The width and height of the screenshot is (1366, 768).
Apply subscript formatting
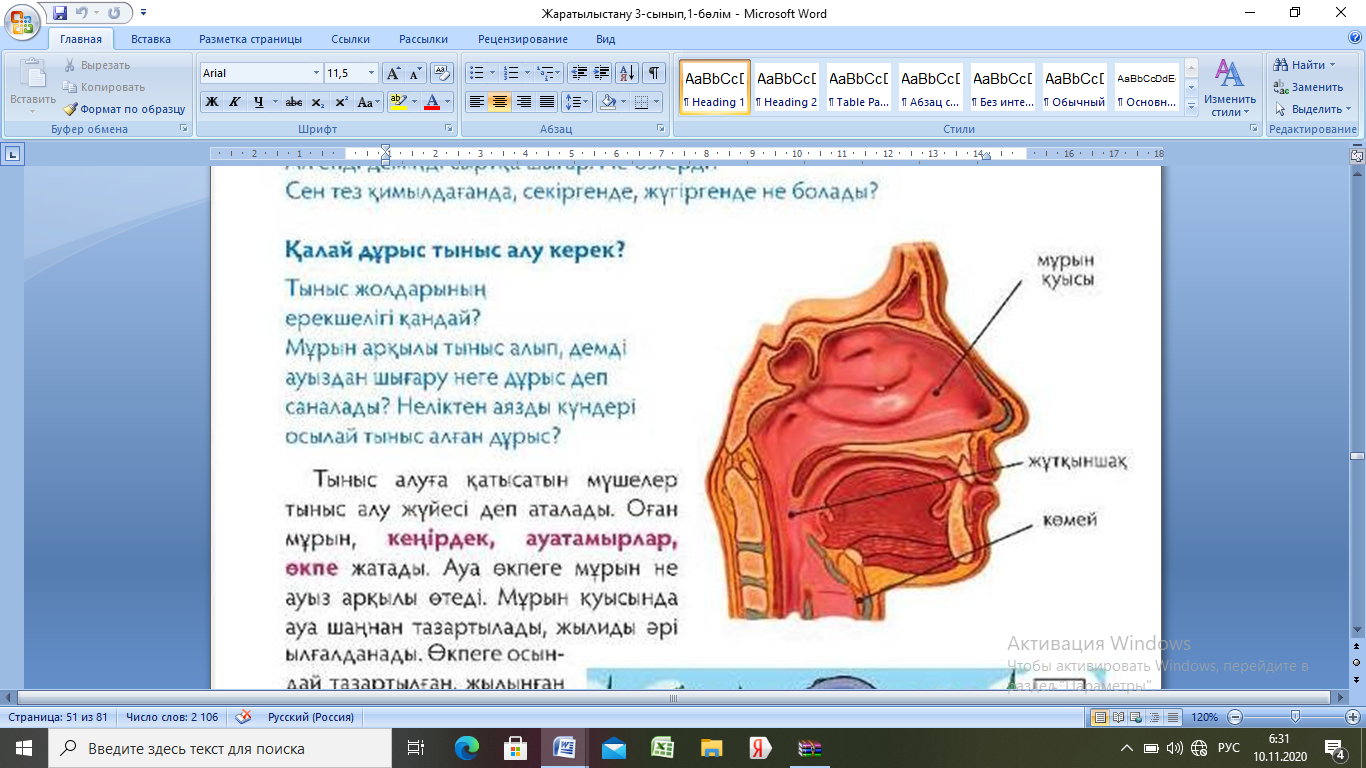coord(317,102)
